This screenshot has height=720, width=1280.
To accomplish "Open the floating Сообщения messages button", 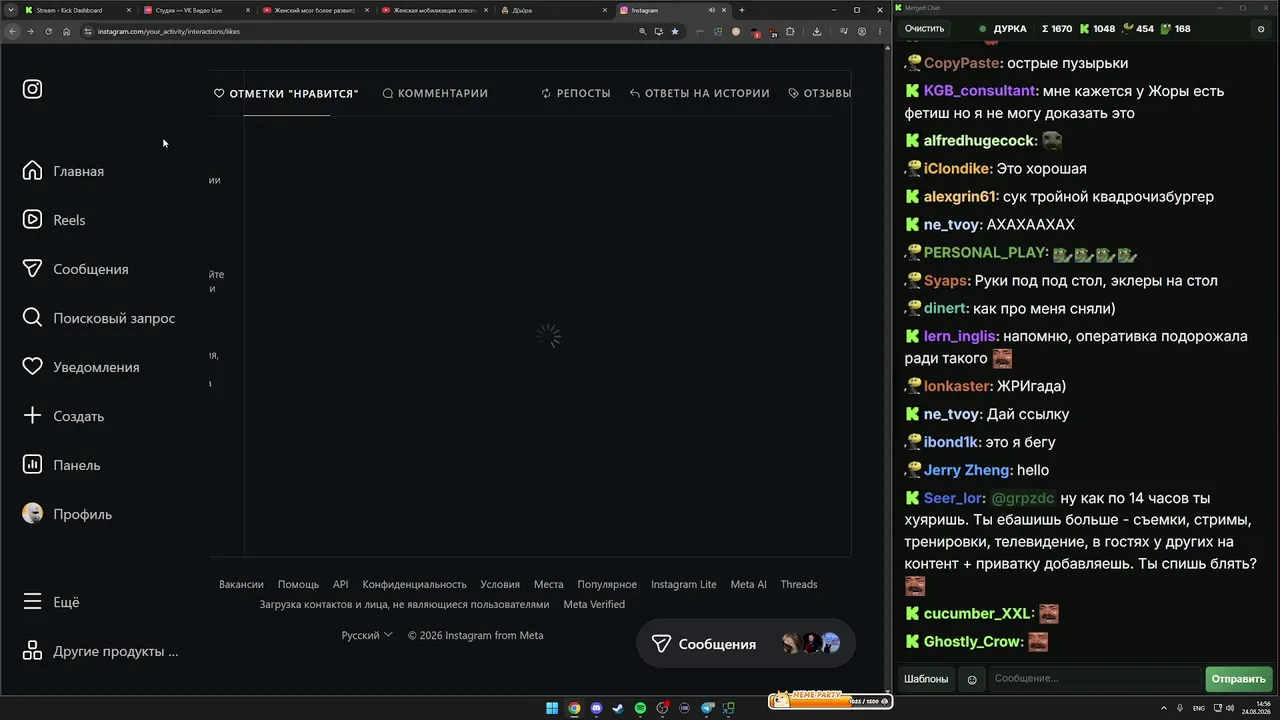I will click(746, 644).
